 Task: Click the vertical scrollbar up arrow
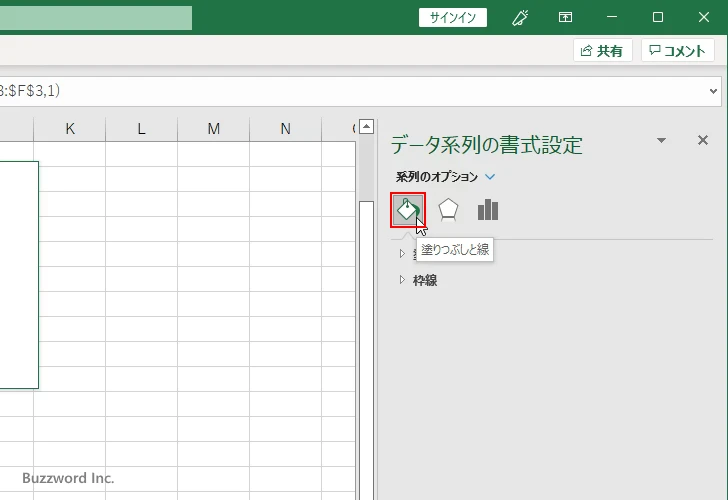366,126
